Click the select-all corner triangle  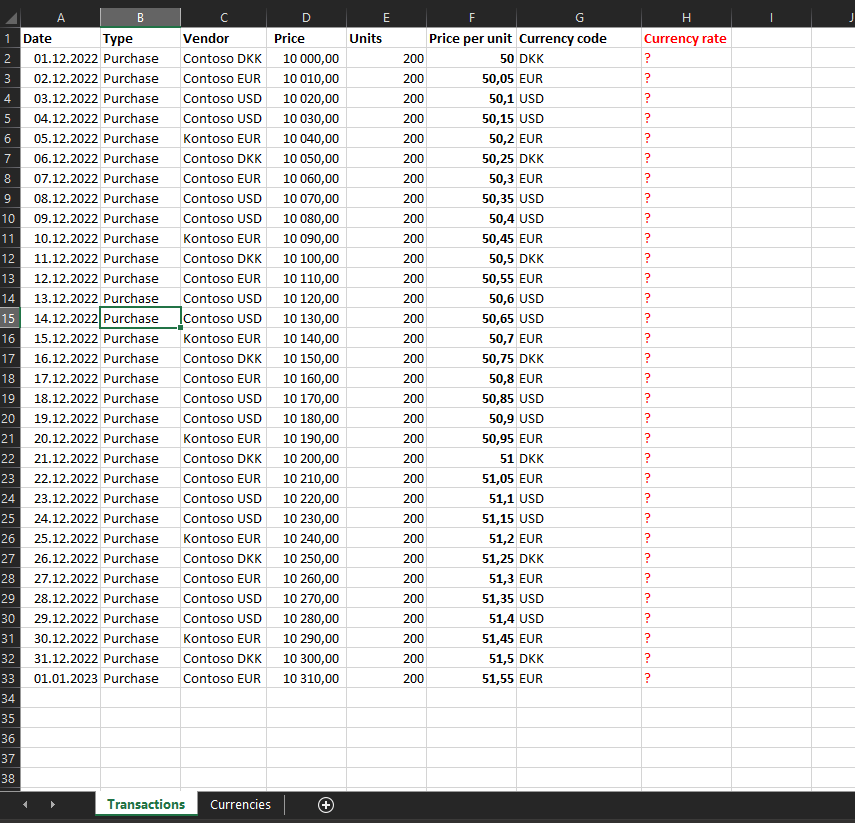10,18
